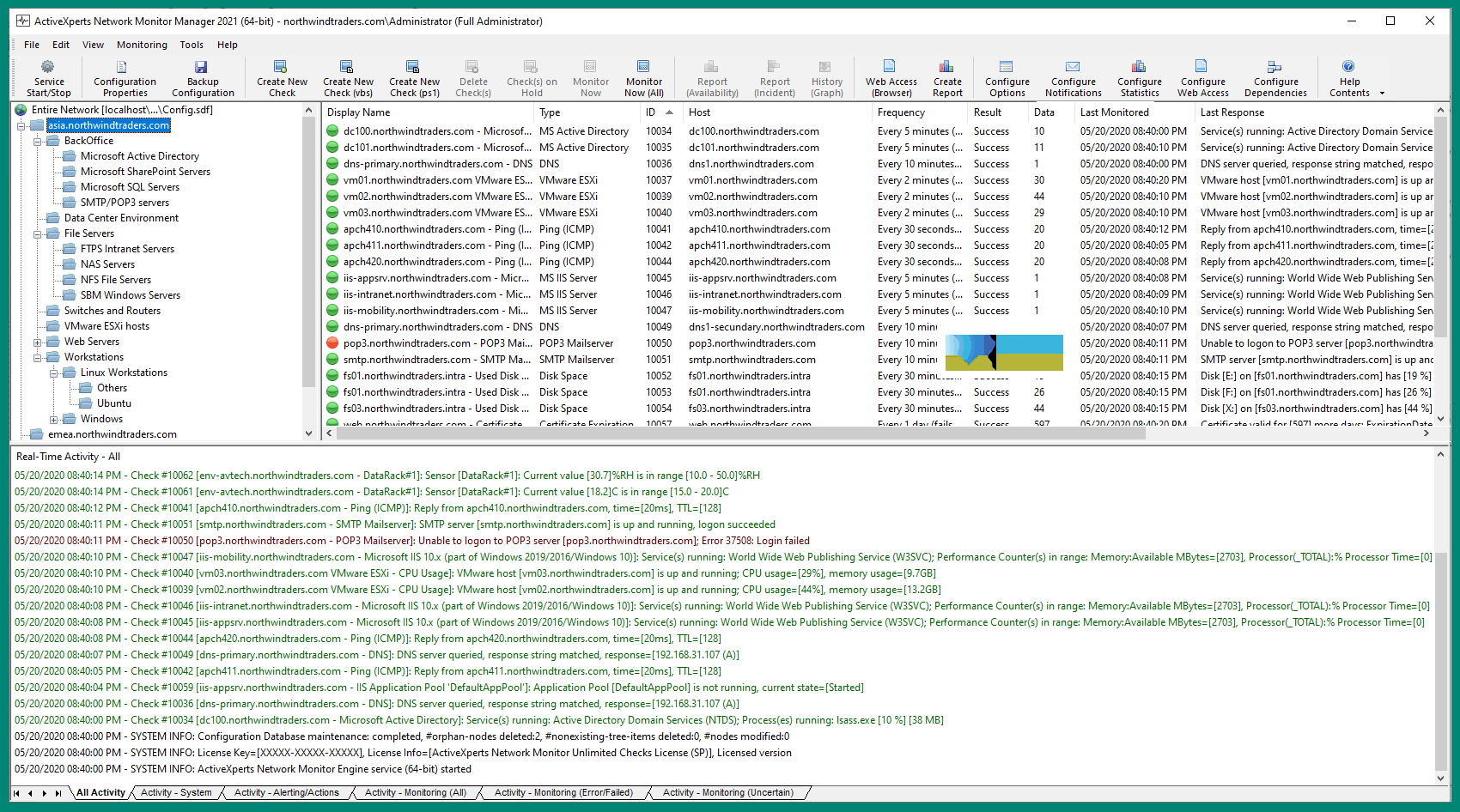The height and width of the screenshot is (812, 1460).
Task: Collapse the BackOffice folder node
Action: click(38, 141)
